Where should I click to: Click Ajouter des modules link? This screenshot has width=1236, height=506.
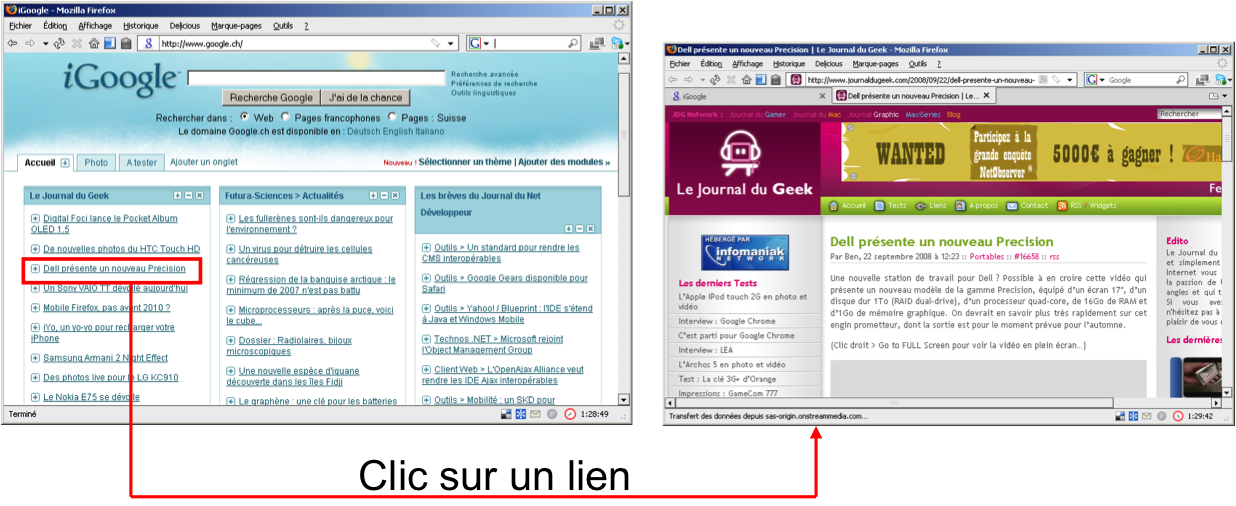click(563, 162)
